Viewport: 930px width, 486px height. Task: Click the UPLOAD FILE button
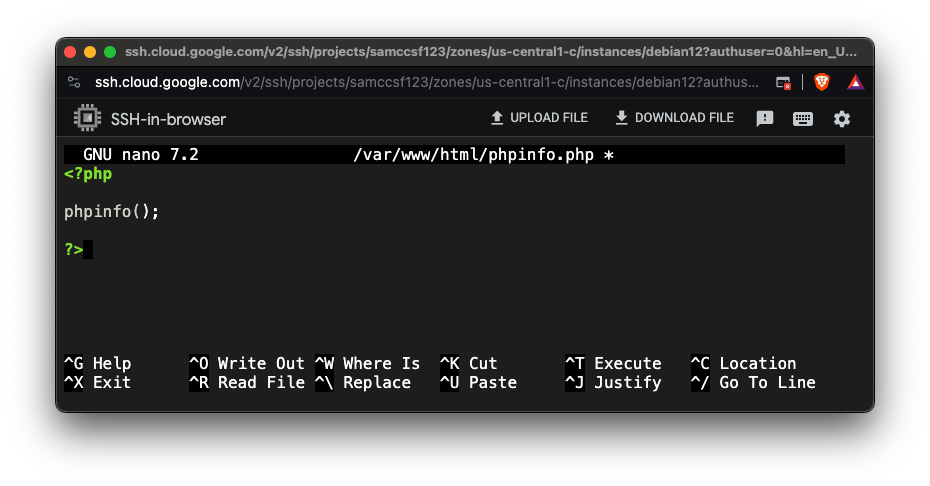tap(538, 118)
